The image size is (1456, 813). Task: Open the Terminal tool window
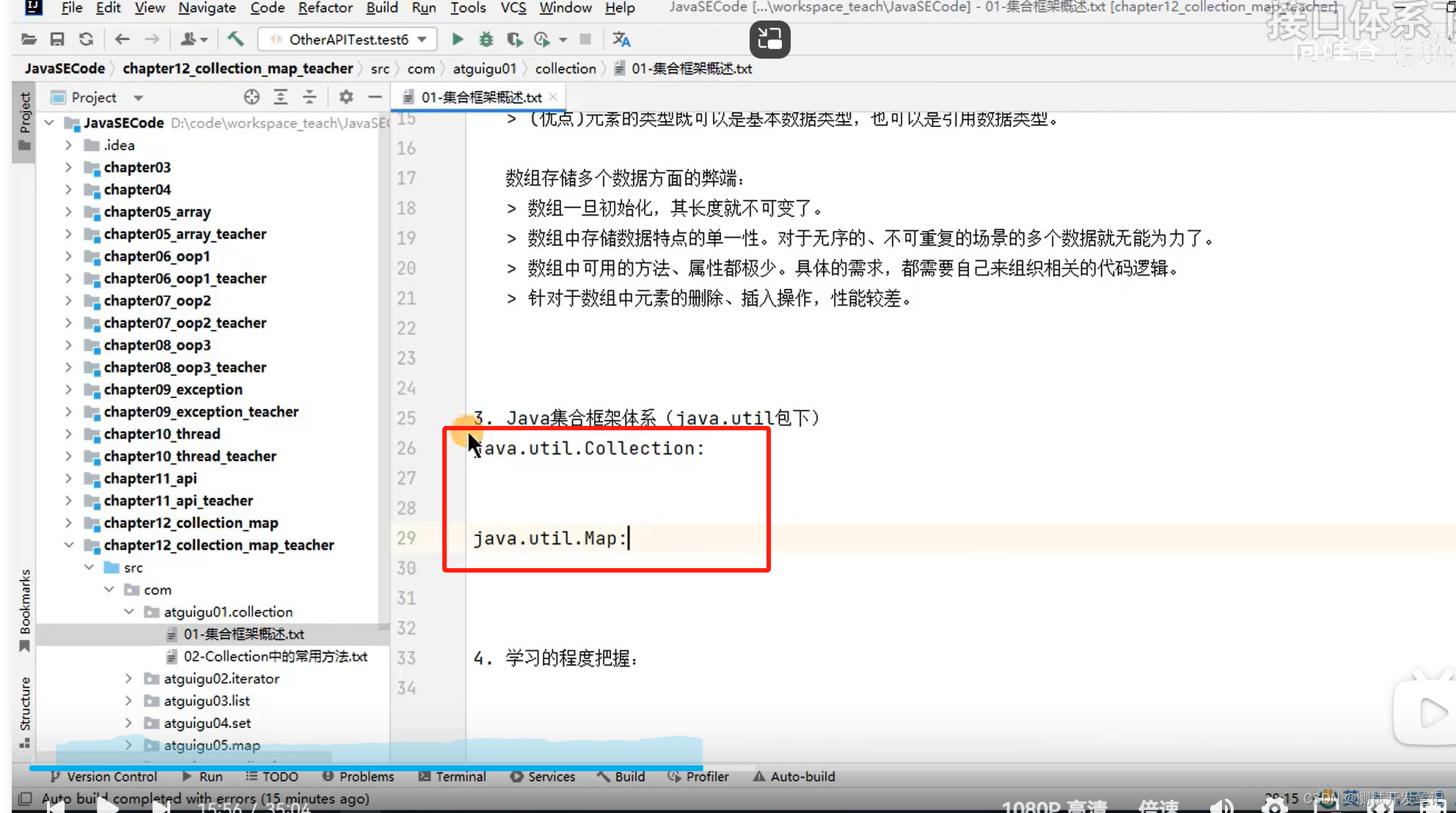[x=452, y=776]
